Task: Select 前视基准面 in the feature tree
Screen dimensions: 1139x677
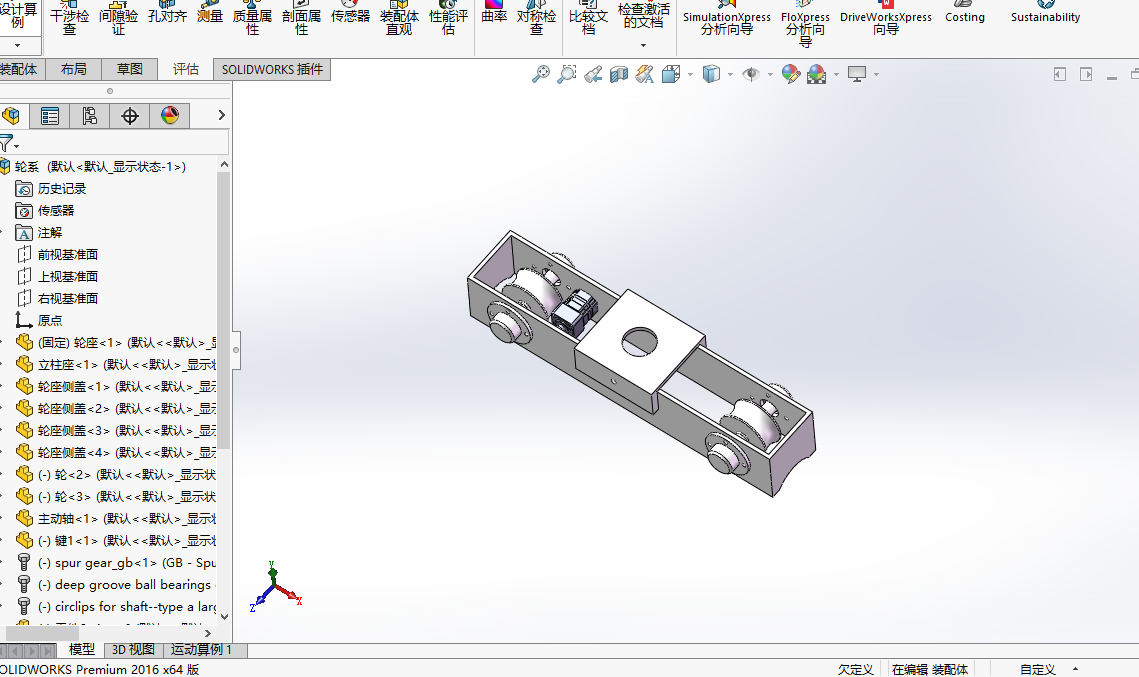Action: [x=68, y=254]
